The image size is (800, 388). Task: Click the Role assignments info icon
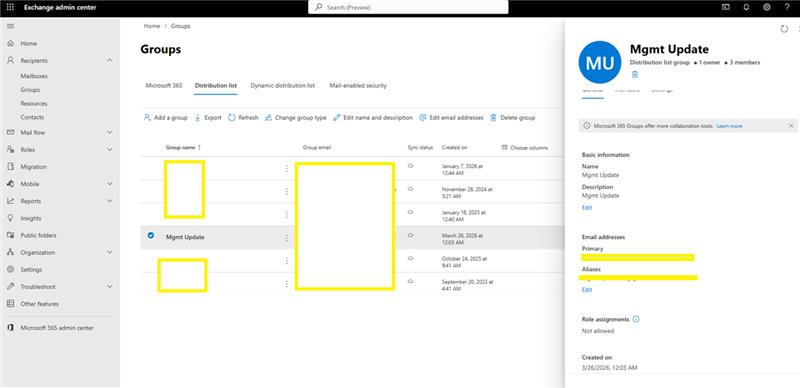tap(636, 319)
